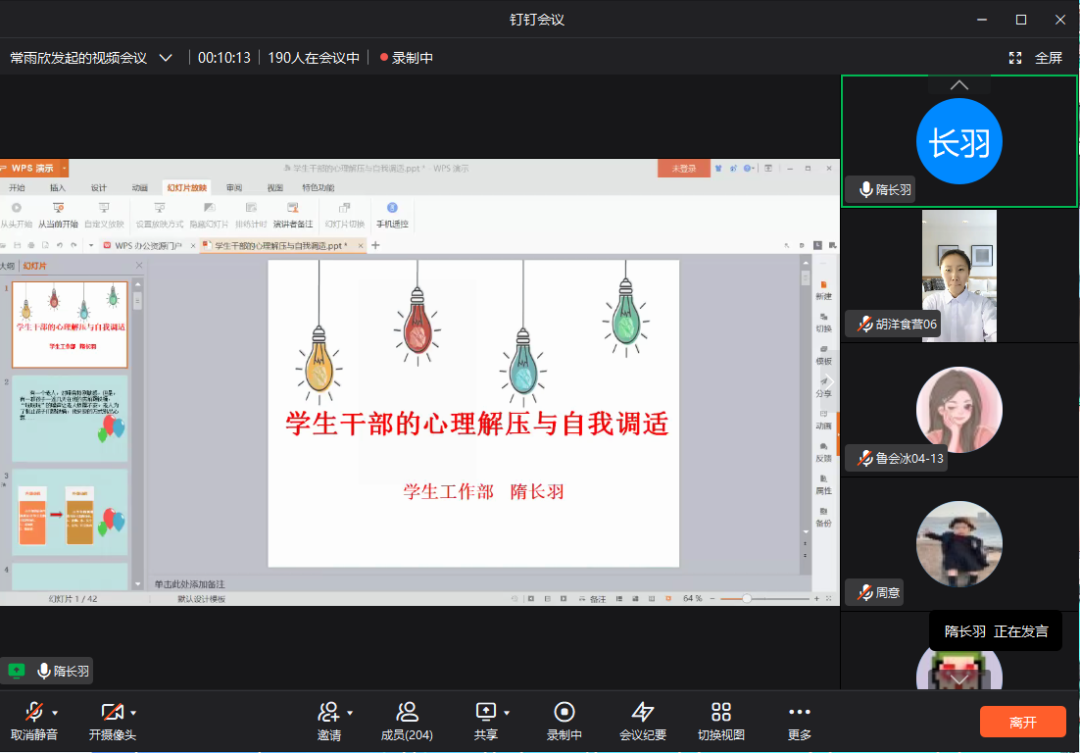Open the 邀请 invite icon
The width and height of the screenshot is (1080, 753).
coord(328,714)
